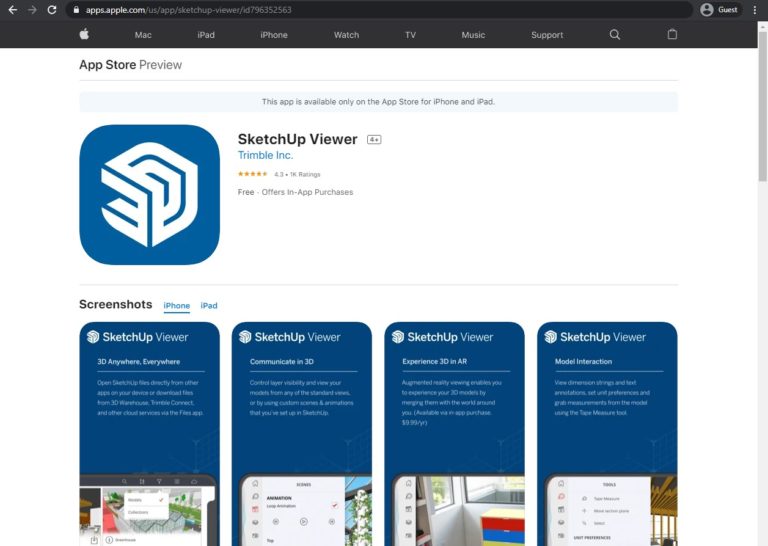Focus the address bar URL field
Image resolution: width=768 pixels, height=546 pixels.
379,10
